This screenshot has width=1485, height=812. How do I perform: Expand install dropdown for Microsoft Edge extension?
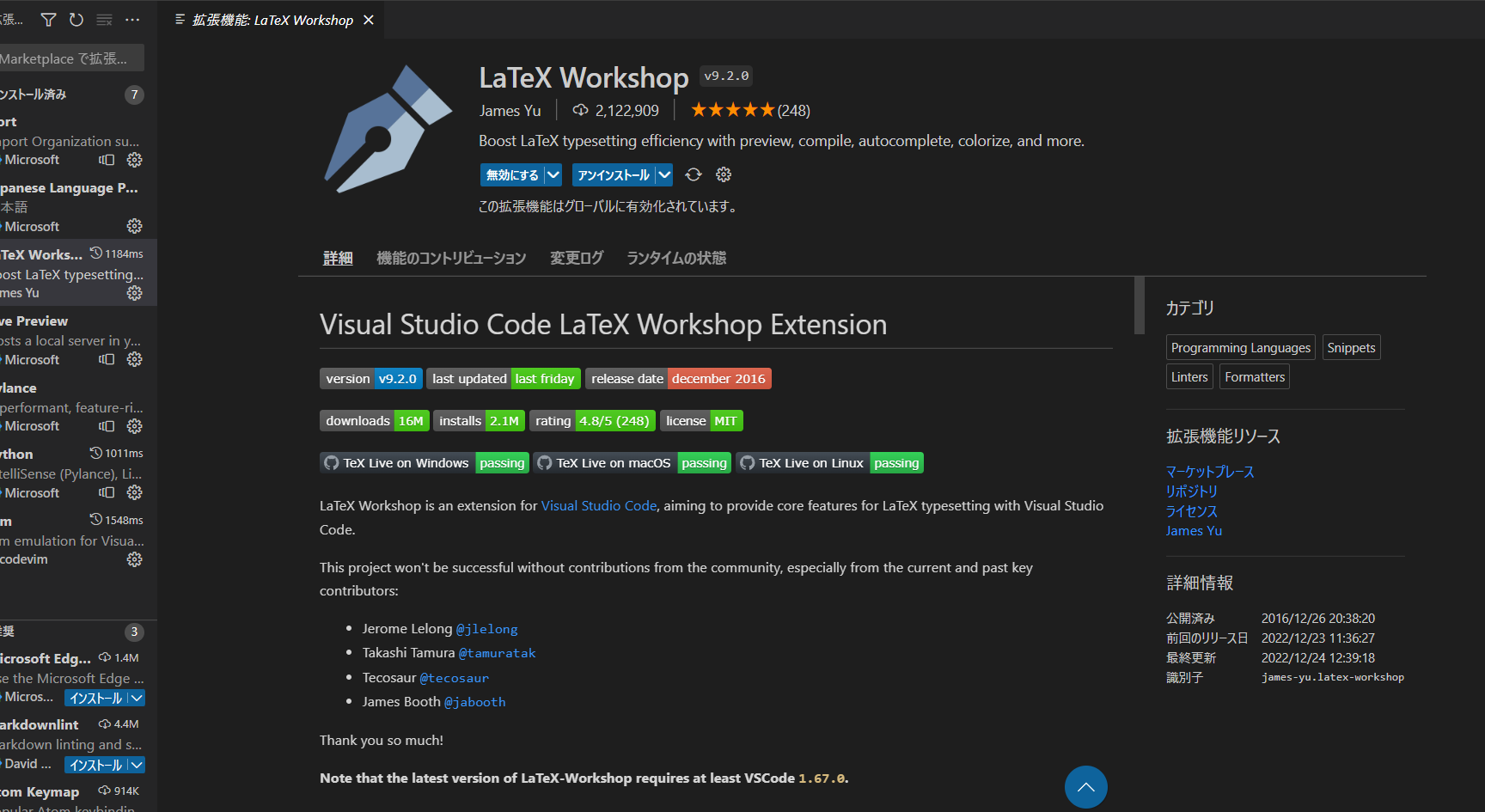click(137, 699)
